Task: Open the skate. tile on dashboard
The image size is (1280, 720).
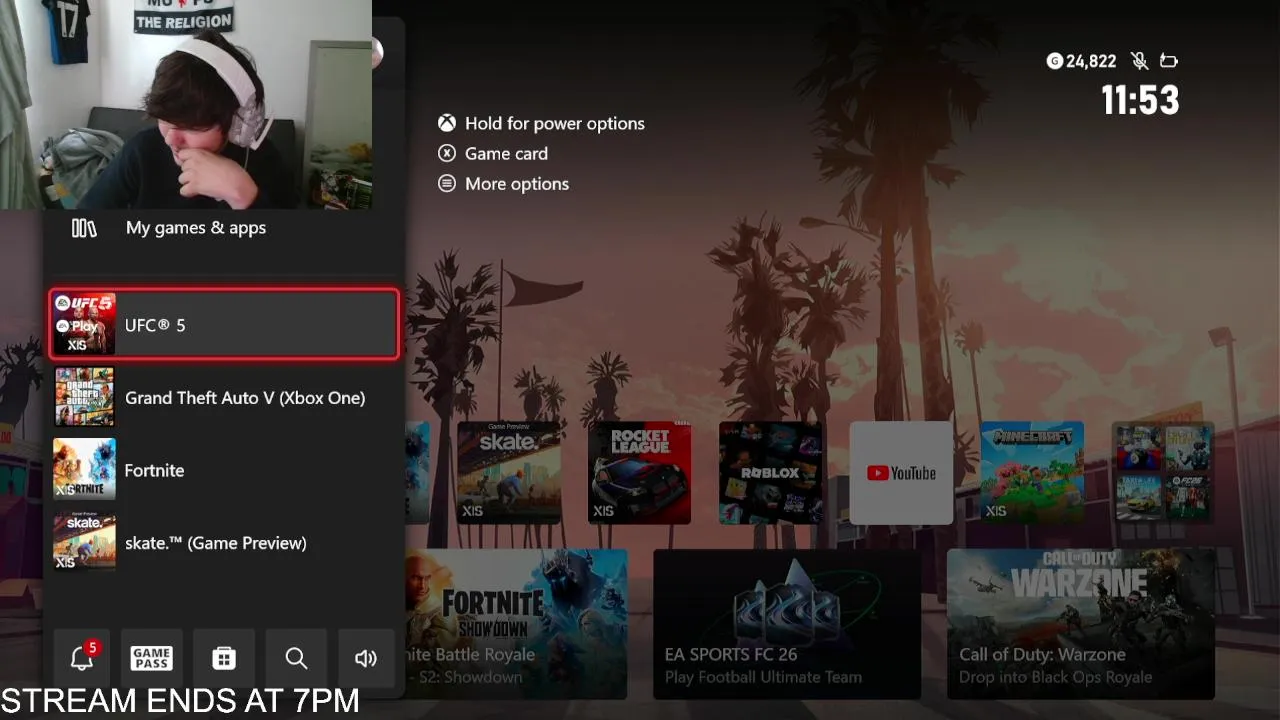Action: pyautogui.click(x=509, y=473)
